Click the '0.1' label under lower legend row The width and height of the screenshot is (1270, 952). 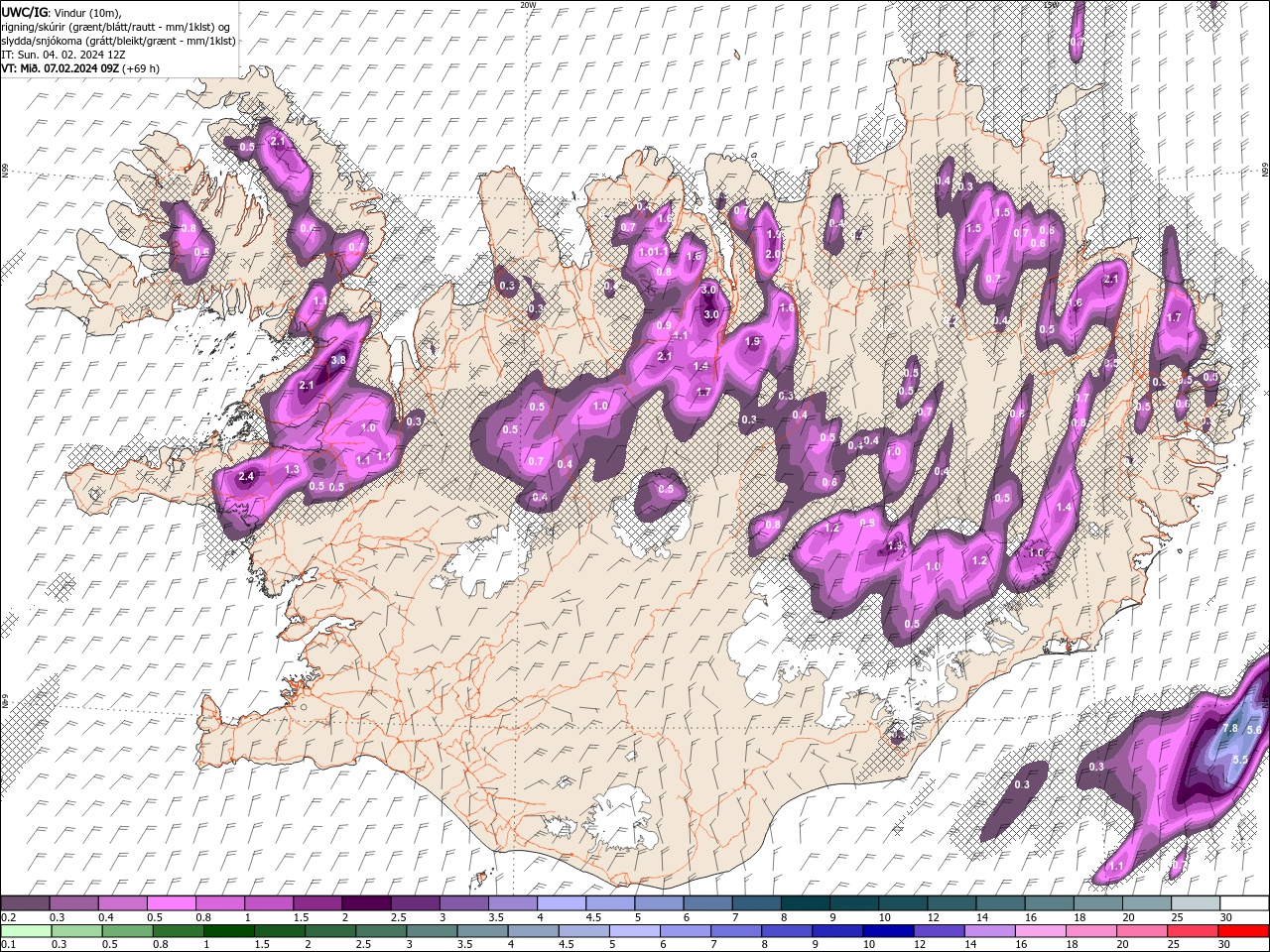tap(9, 944)
